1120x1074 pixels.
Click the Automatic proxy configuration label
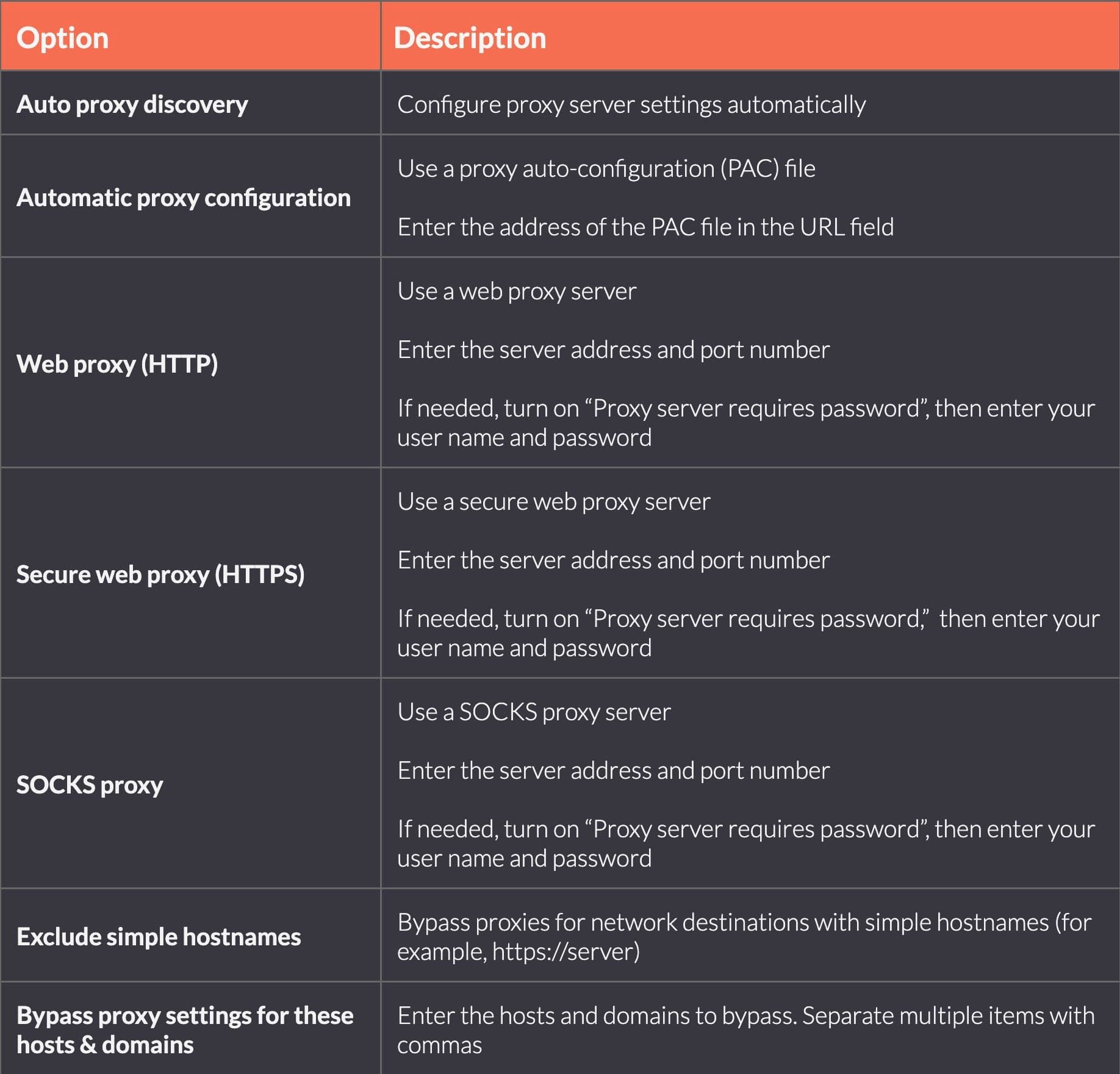click(184, 198)
